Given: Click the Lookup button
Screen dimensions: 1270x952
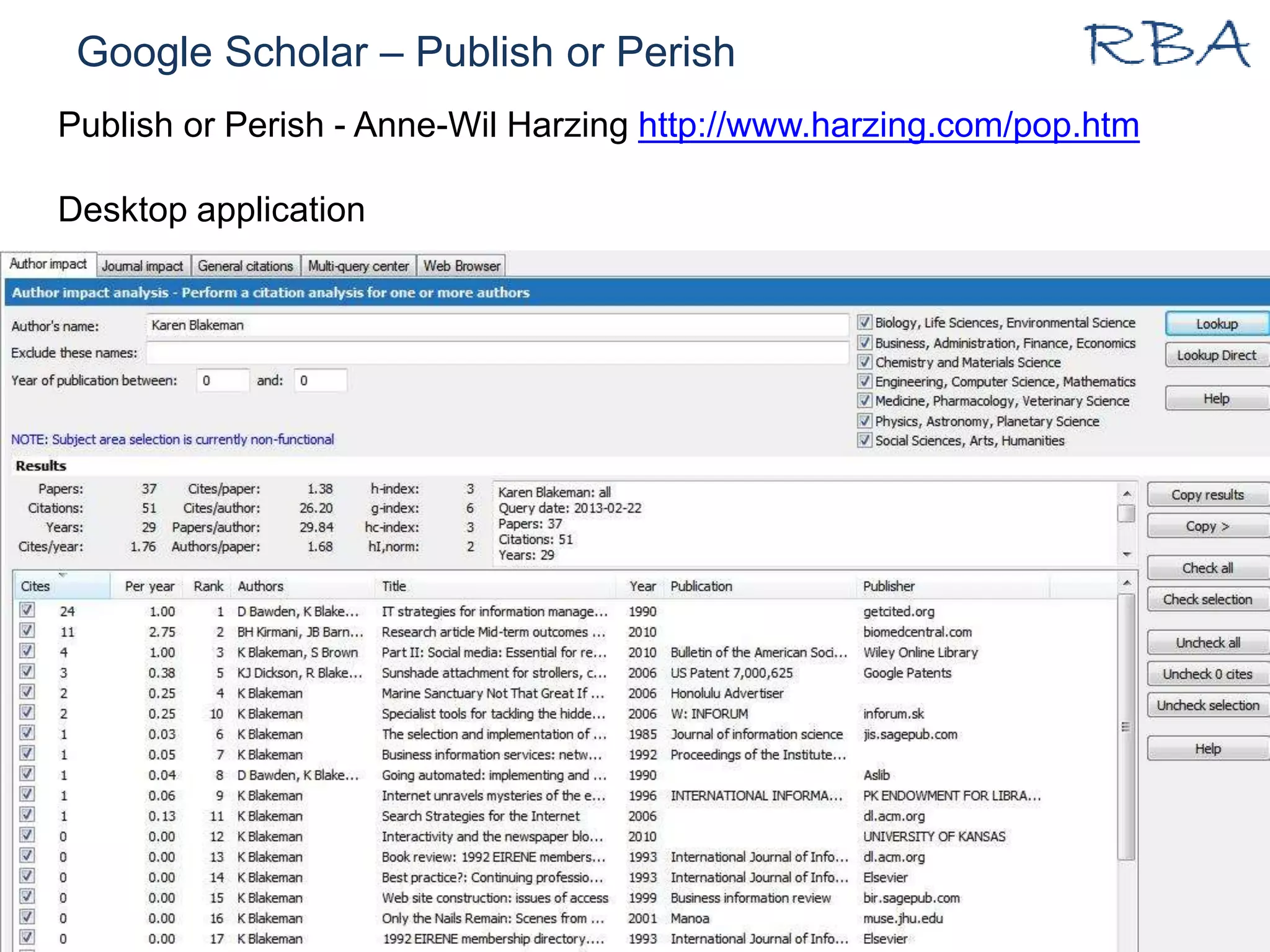Looking at the screenshot, I should [x=1217, y=324].
